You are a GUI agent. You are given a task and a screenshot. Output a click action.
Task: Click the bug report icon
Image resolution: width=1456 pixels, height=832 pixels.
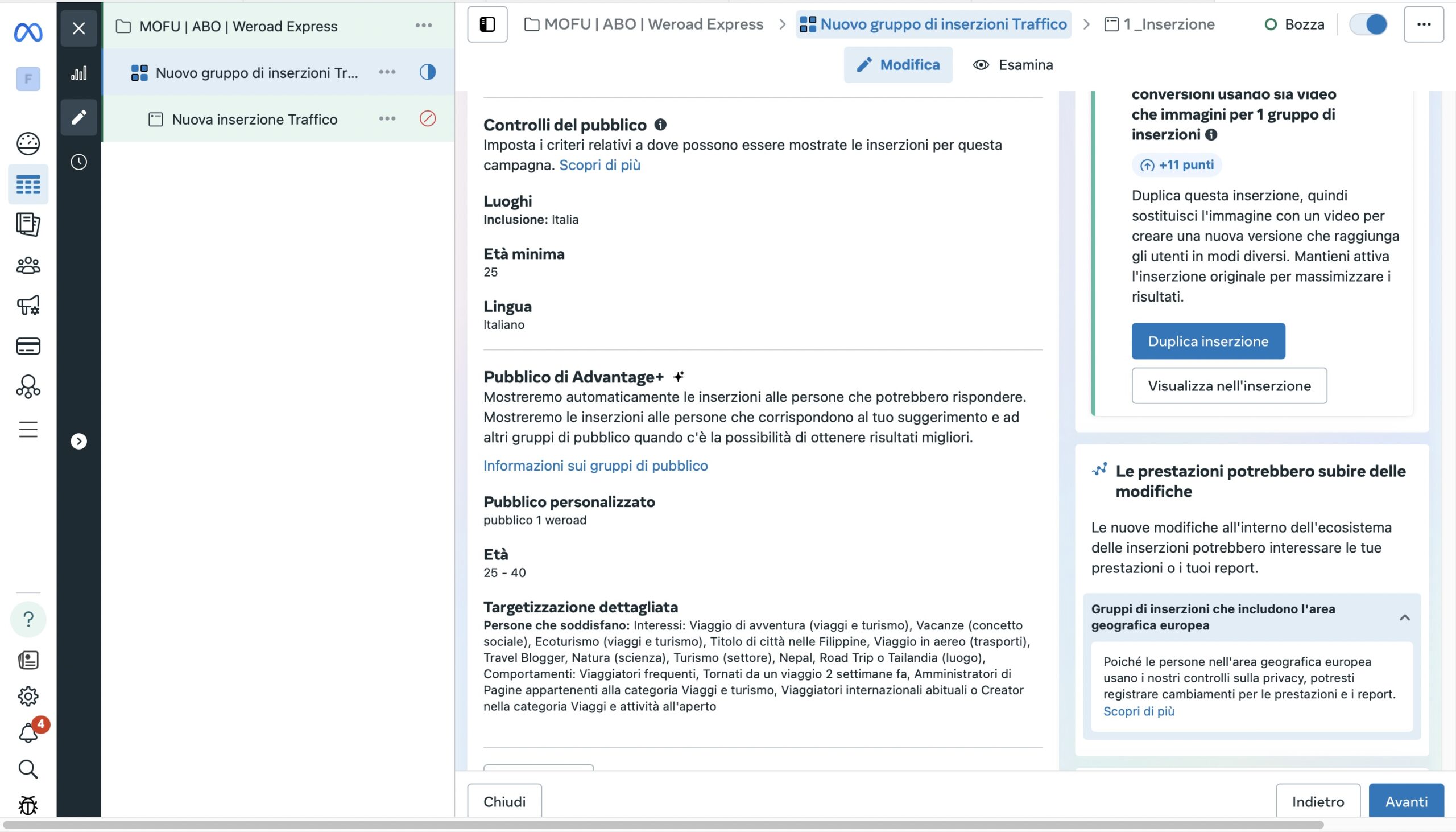coord(28,806)
